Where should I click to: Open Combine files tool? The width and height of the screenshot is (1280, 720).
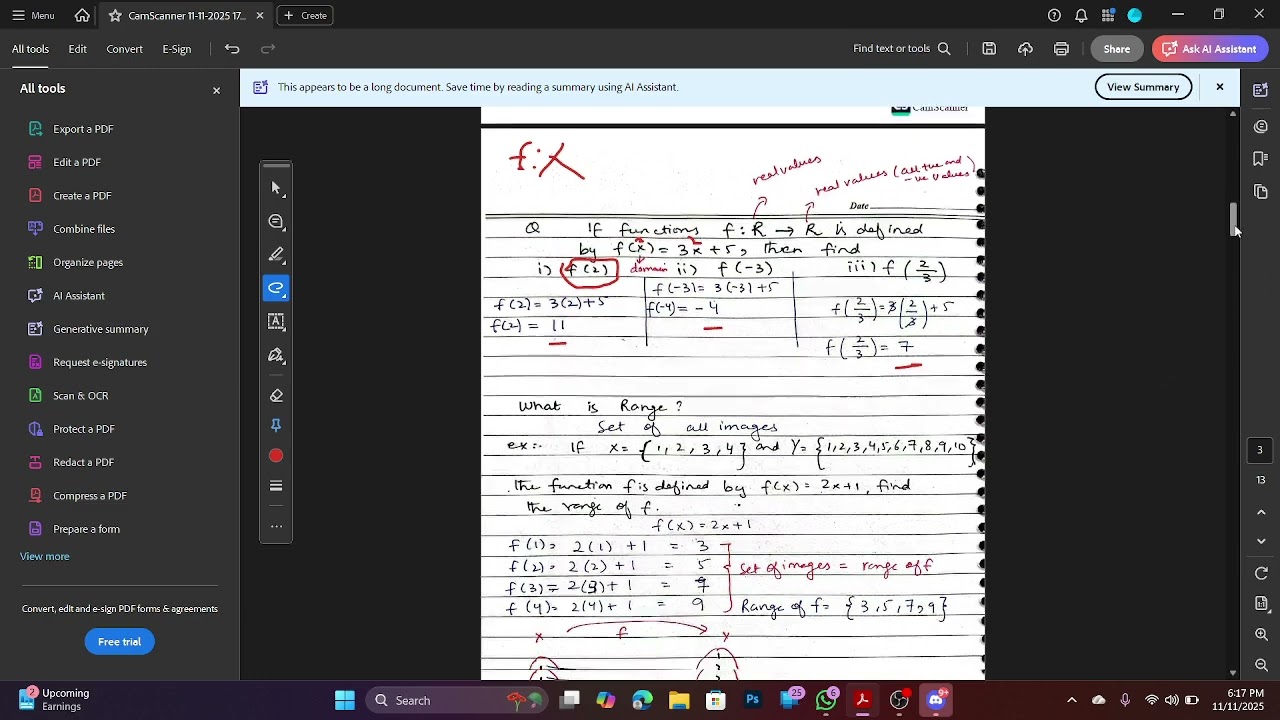coord(84,229)
